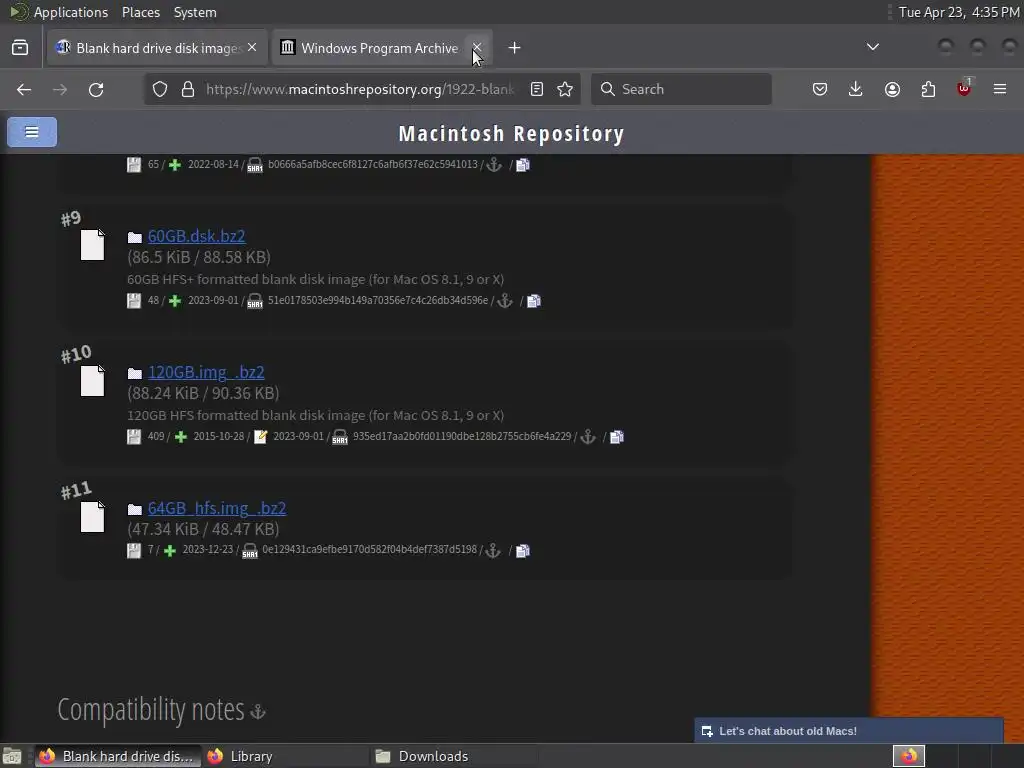Image resolution: width=1024 pixels, height=768 pixels.
Task: Open Let's chat about old Macs
Action: [848, 731]
